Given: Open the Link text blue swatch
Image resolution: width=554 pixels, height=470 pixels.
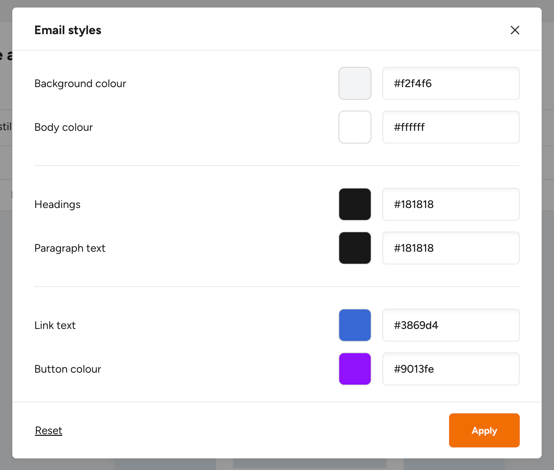Looking at the screenshot, I should pyautogui.click(x=355, y=325).
